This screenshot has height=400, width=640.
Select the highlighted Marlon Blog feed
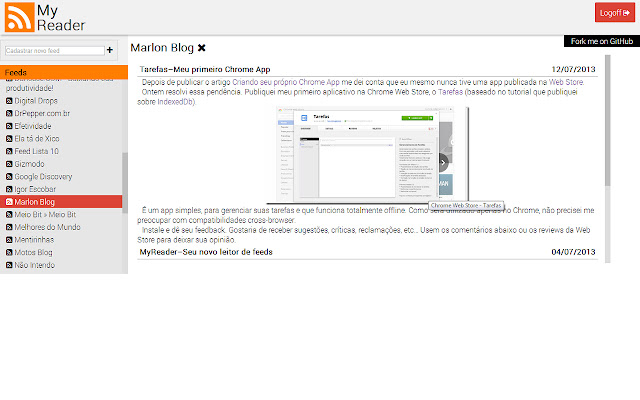pyautogui.click(x=61, y=202)
